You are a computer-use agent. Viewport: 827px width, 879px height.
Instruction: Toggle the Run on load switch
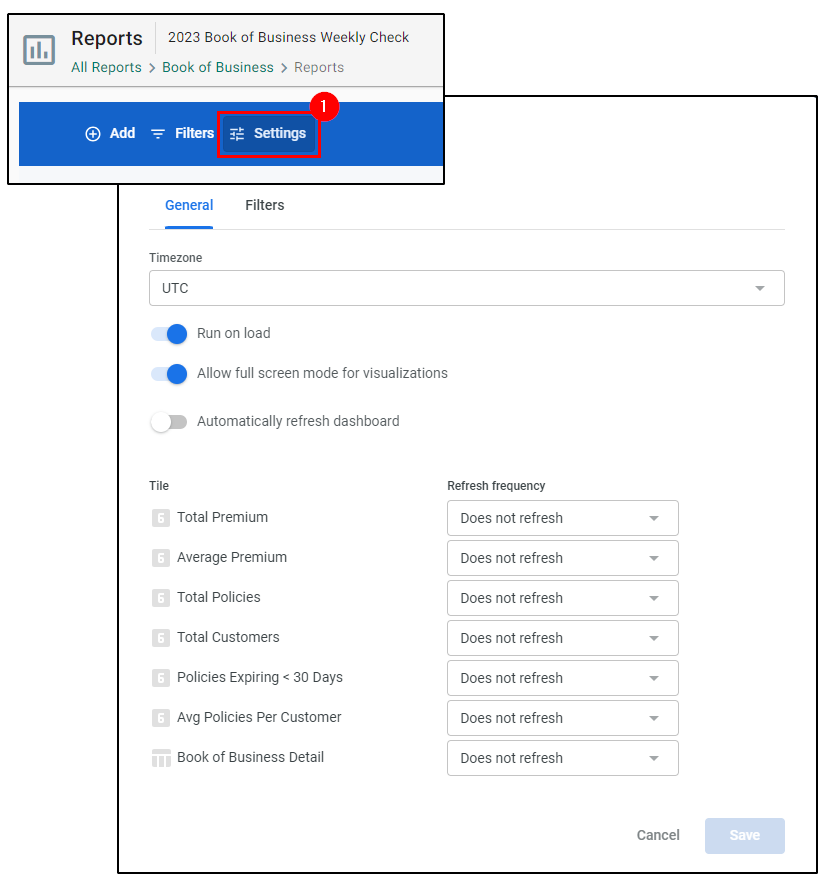click(x=169, y=334)
